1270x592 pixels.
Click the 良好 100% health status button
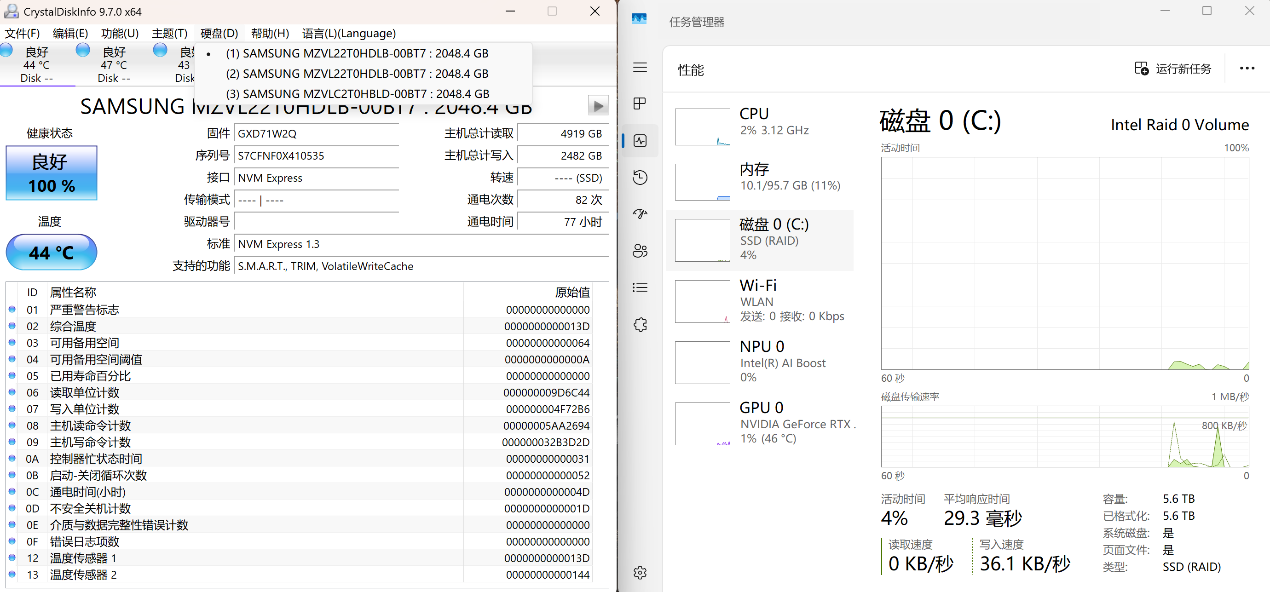(52, 173)
